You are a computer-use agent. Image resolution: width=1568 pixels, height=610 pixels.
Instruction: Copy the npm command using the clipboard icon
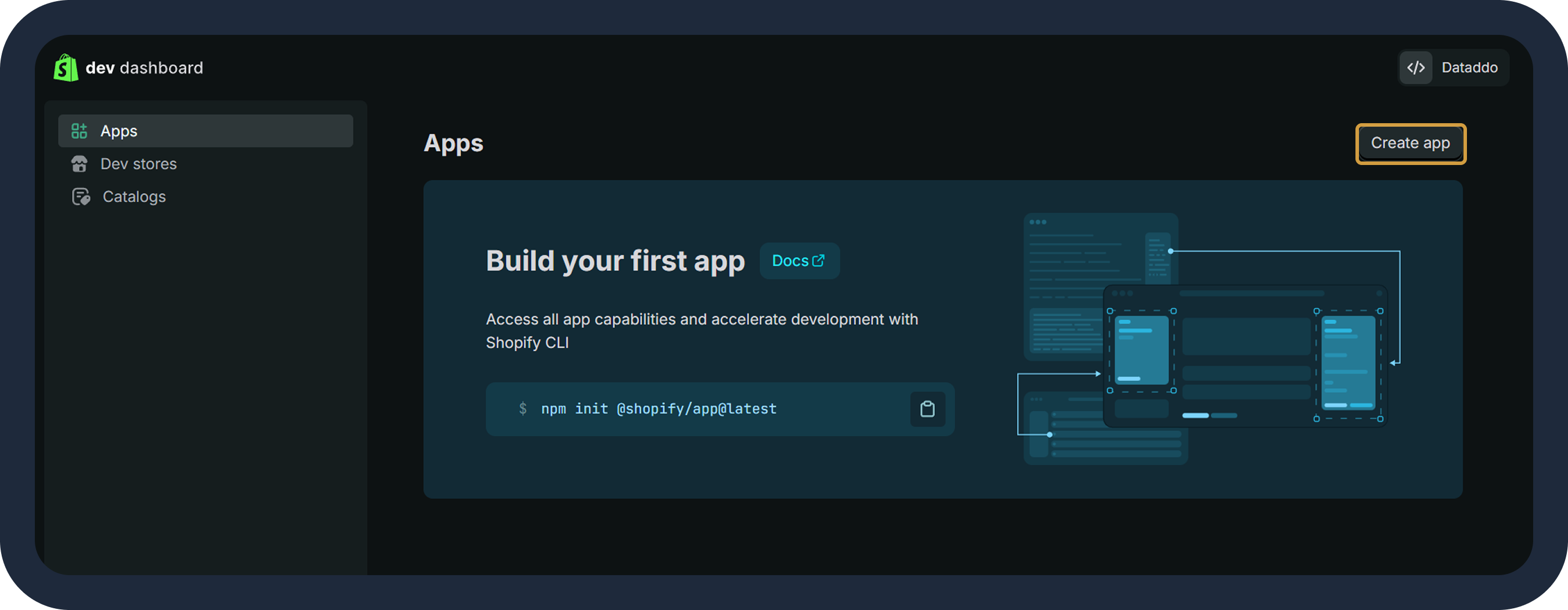pyautogui.click(x=926, y=409)
